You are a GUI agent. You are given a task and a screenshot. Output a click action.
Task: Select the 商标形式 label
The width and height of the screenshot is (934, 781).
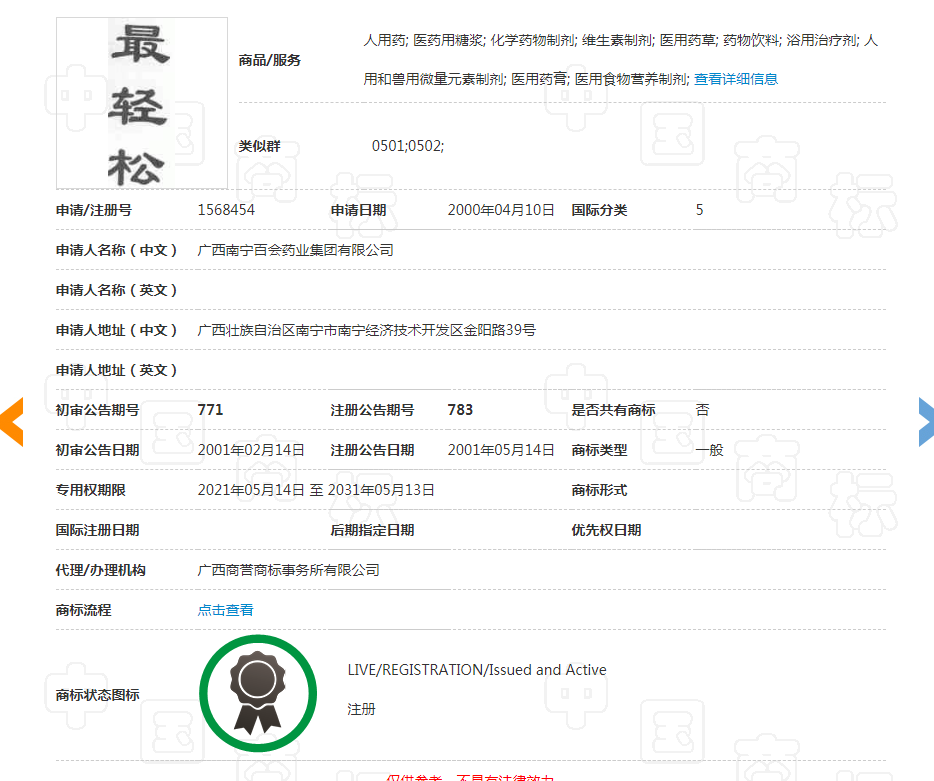click(x=599, y=490)
